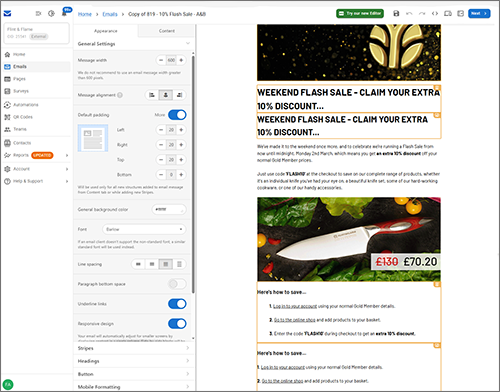Increase the Message width value
Image resolution: width=500 pixels, height=392 pixels.
(x=181, y=60)
